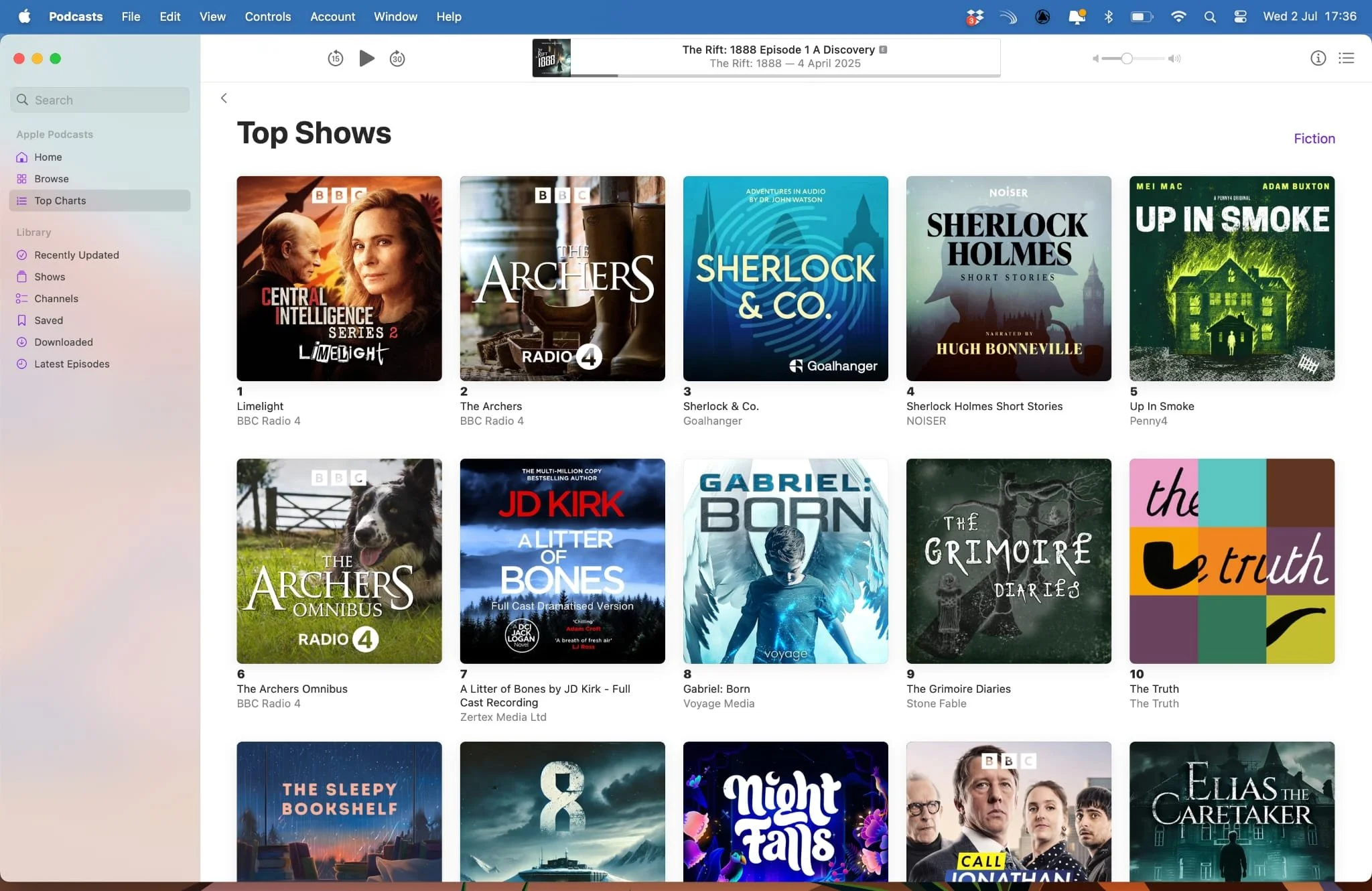Screen dimensions: 1372x891
Task: Adjust the volume slider knob
Action: [1127, 58]
